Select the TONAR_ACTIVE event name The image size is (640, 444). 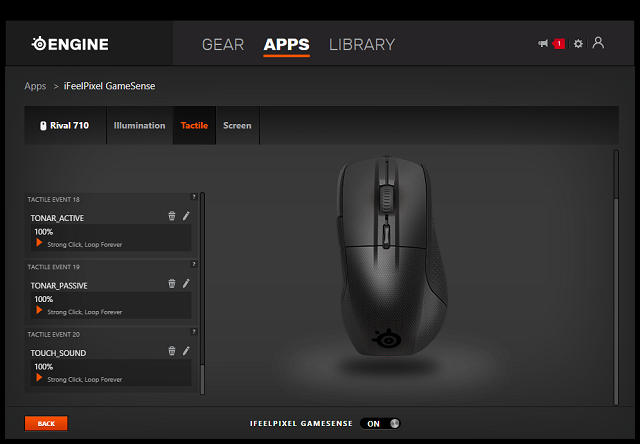57,218
